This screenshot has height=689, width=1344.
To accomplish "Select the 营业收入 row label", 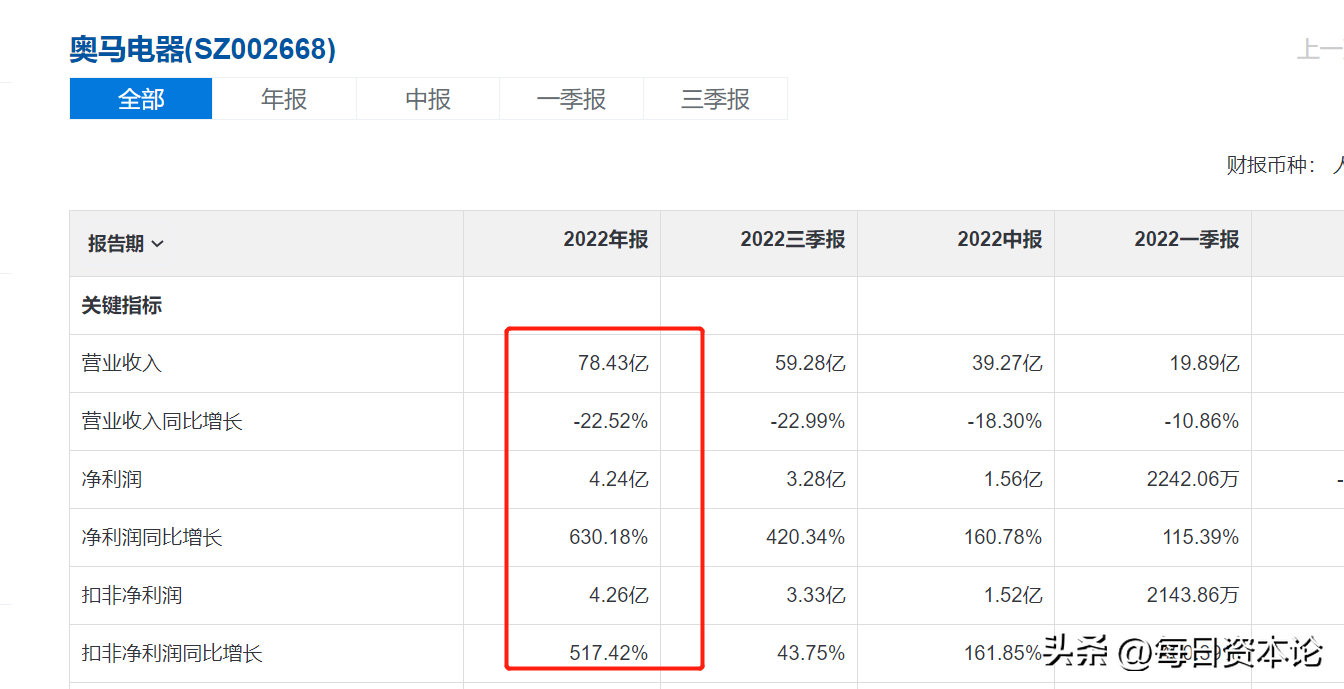I will [x=122, y=363].
